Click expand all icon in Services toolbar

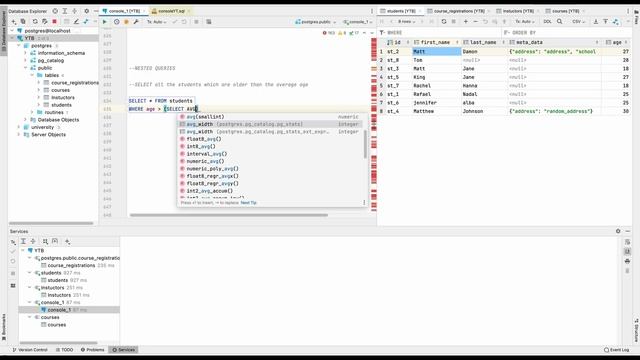click(23, 242)
